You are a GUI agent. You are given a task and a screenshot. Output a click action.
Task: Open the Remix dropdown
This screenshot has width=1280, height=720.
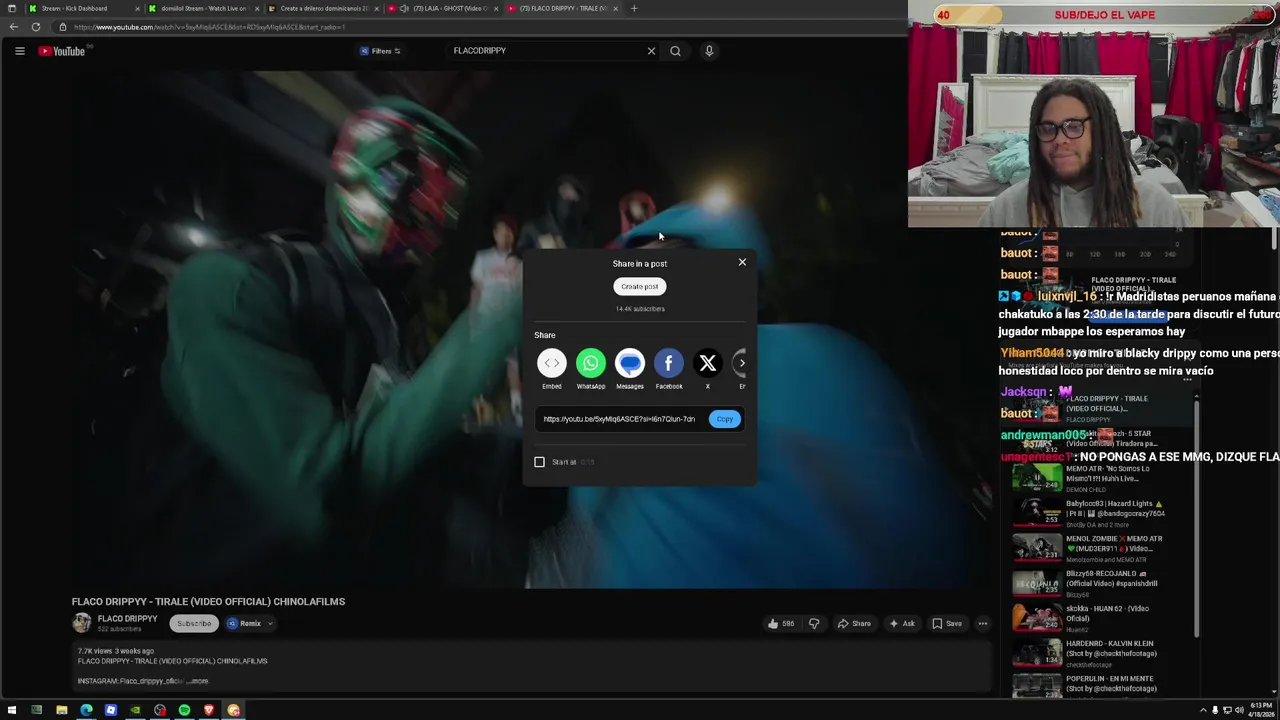tap(250, 624)
